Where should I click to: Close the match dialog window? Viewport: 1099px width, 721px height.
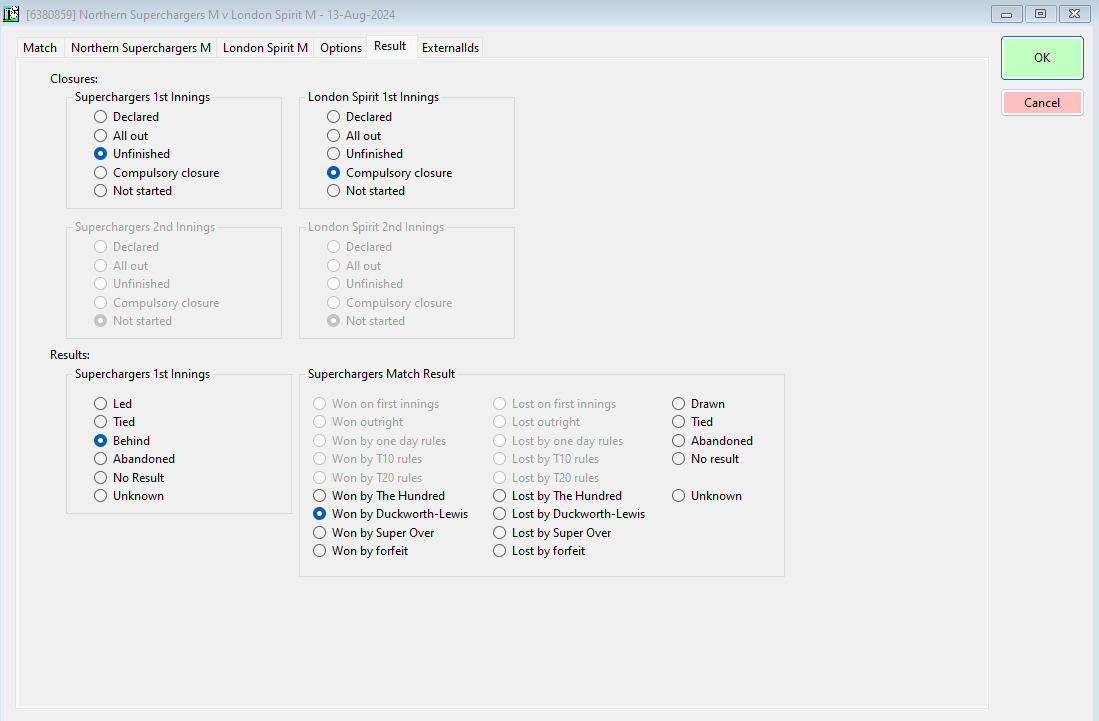pos(1074,13)
